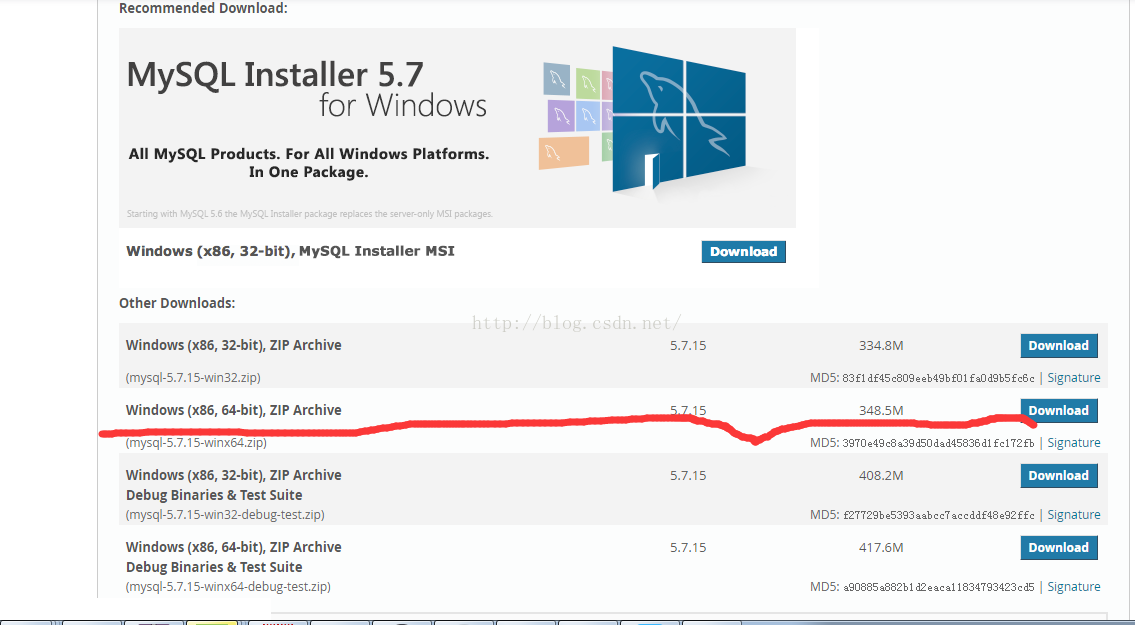
Task: Click the file size '408.2M'
Action: [x=881, y=476]
